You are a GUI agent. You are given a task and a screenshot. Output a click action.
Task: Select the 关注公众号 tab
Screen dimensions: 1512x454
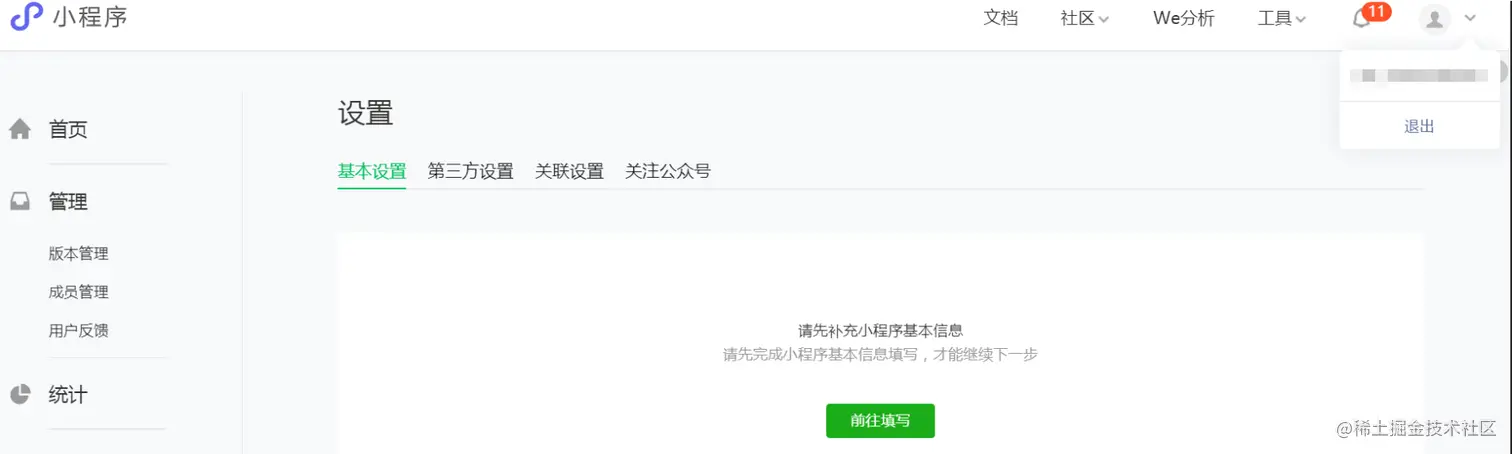[668, 171]
